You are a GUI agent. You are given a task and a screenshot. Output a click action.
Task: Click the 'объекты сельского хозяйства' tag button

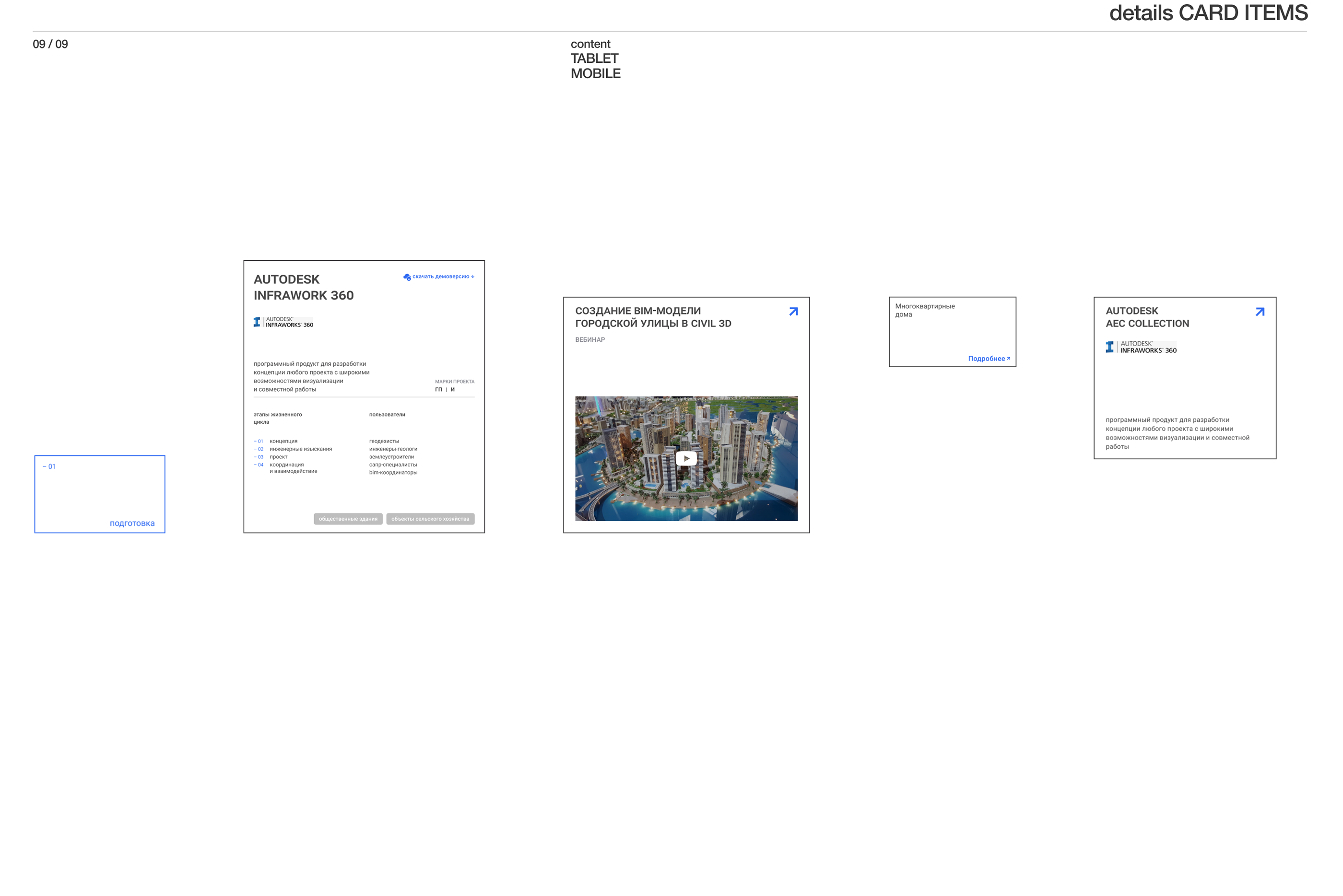[x=430, y=519]
